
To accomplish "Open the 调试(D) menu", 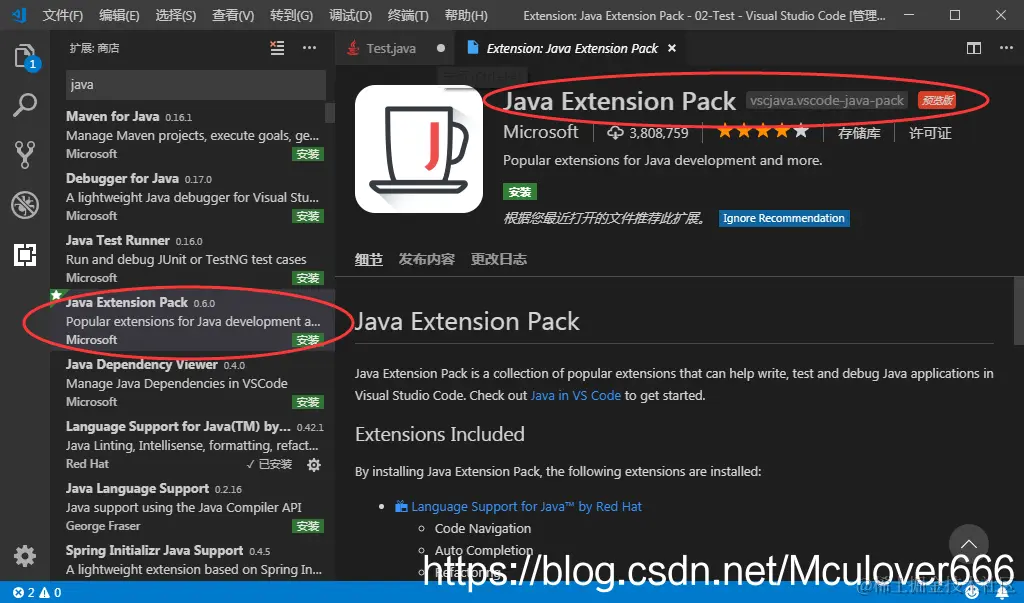I will click(351, 15).
